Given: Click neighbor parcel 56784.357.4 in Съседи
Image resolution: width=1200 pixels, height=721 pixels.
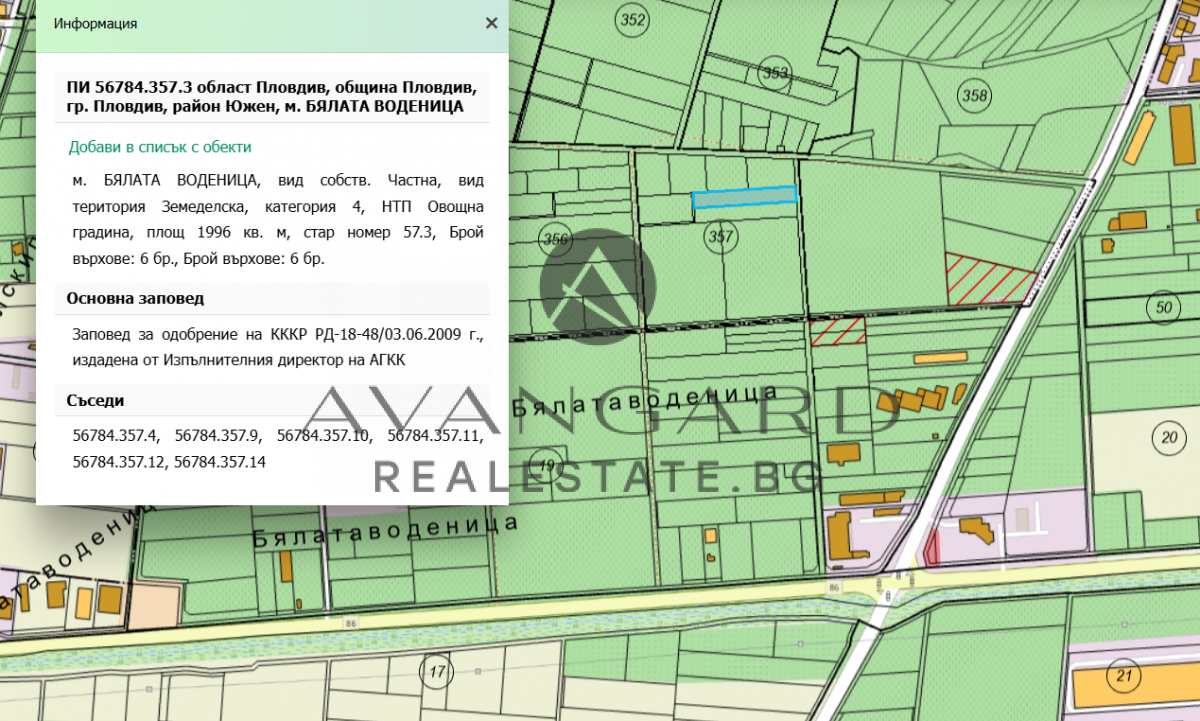Looking at the screenshot, I should tap(116, 436).
